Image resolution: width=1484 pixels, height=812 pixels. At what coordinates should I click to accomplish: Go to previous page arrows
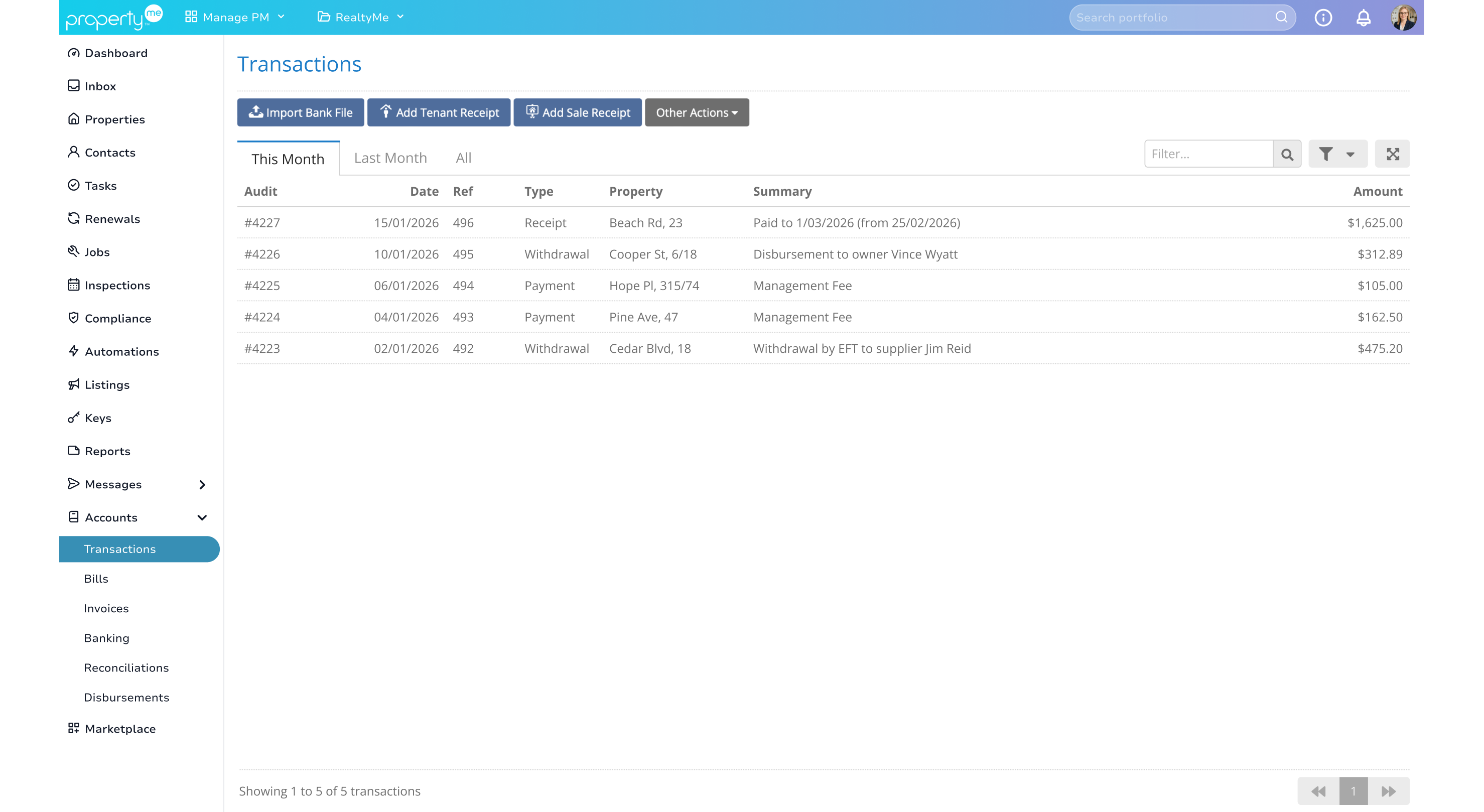(1318, 791)
